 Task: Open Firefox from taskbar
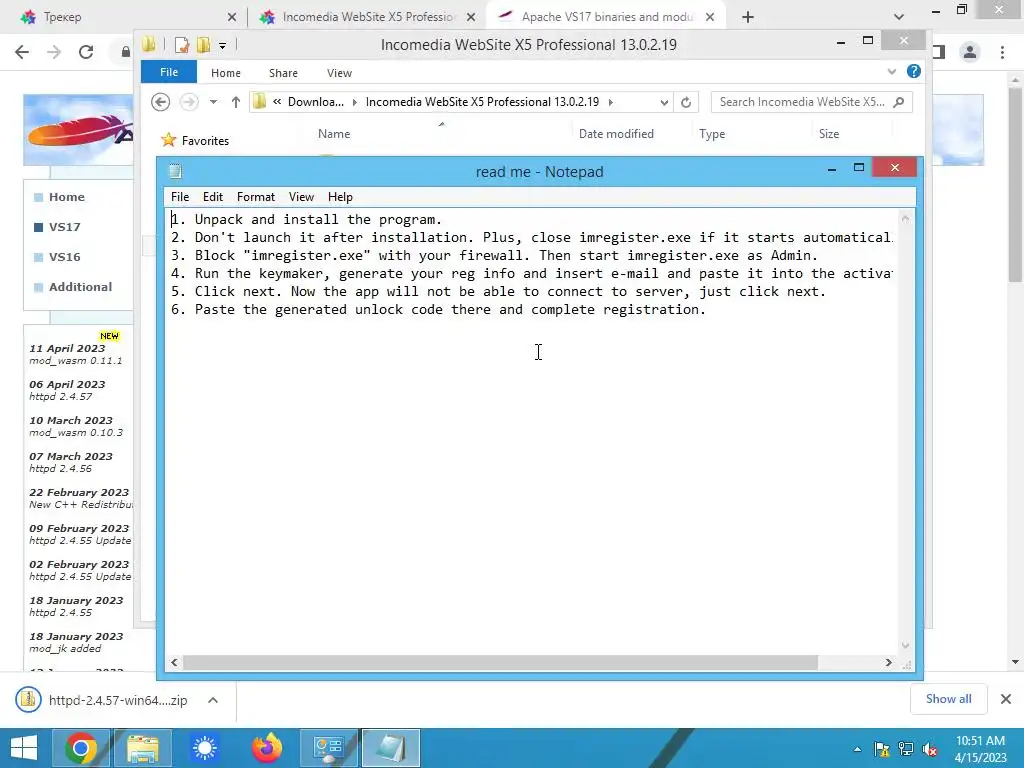coord(267,748)
